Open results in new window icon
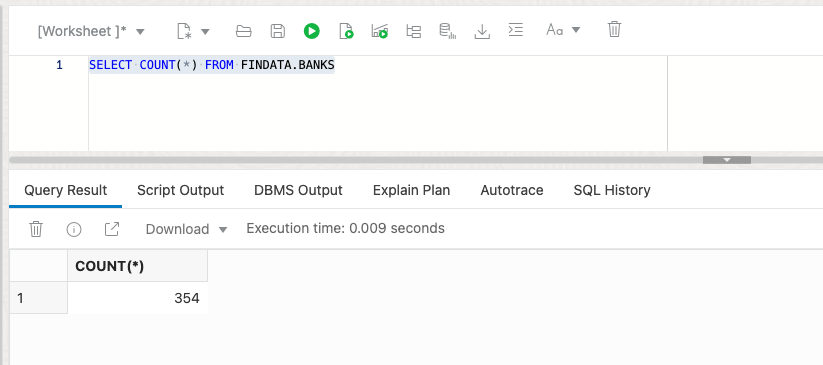This screenshot has height=365, width=823. coord(112,229)
